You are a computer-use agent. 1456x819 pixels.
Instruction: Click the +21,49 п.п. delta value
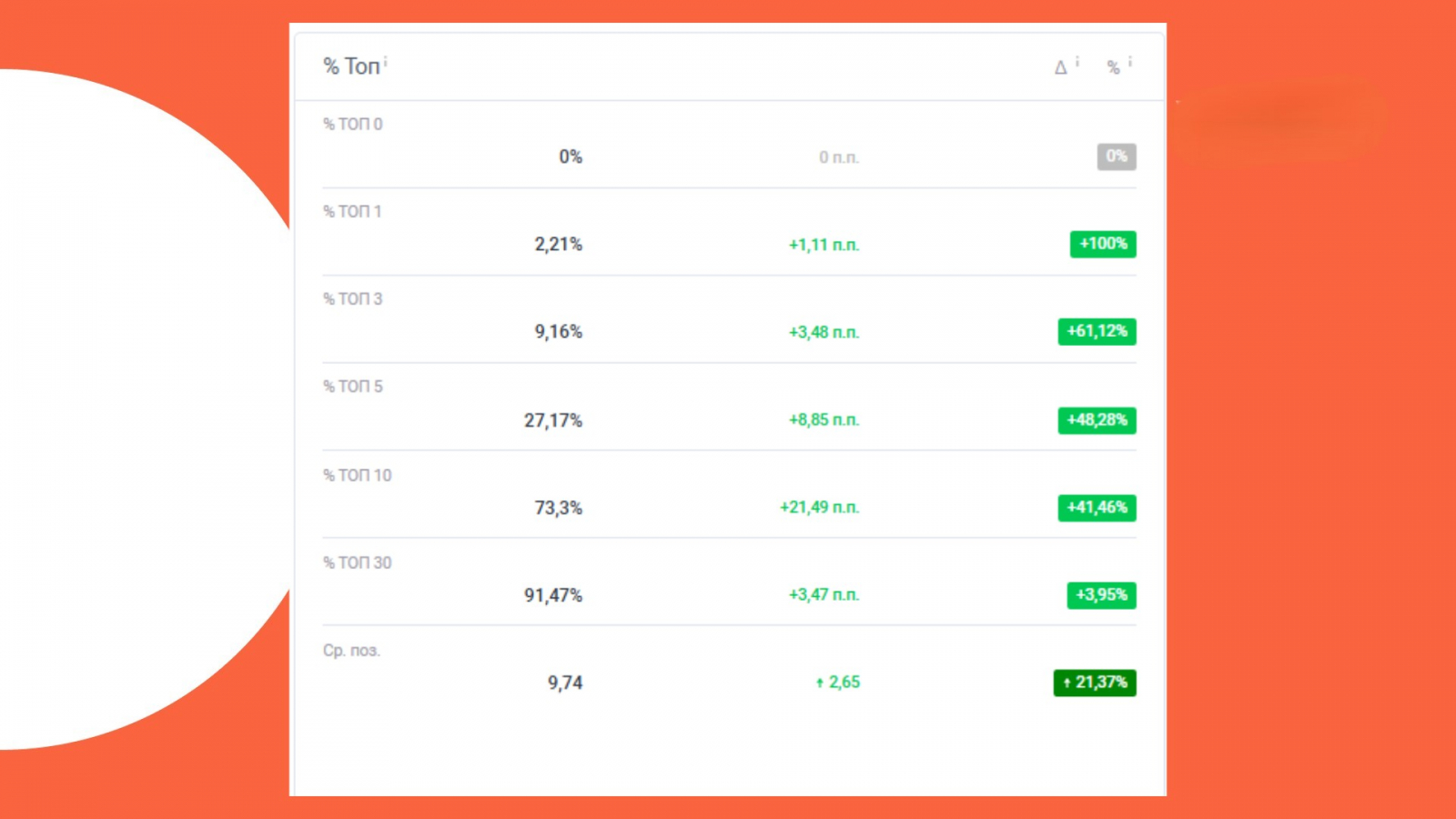[x=819, y=508]
